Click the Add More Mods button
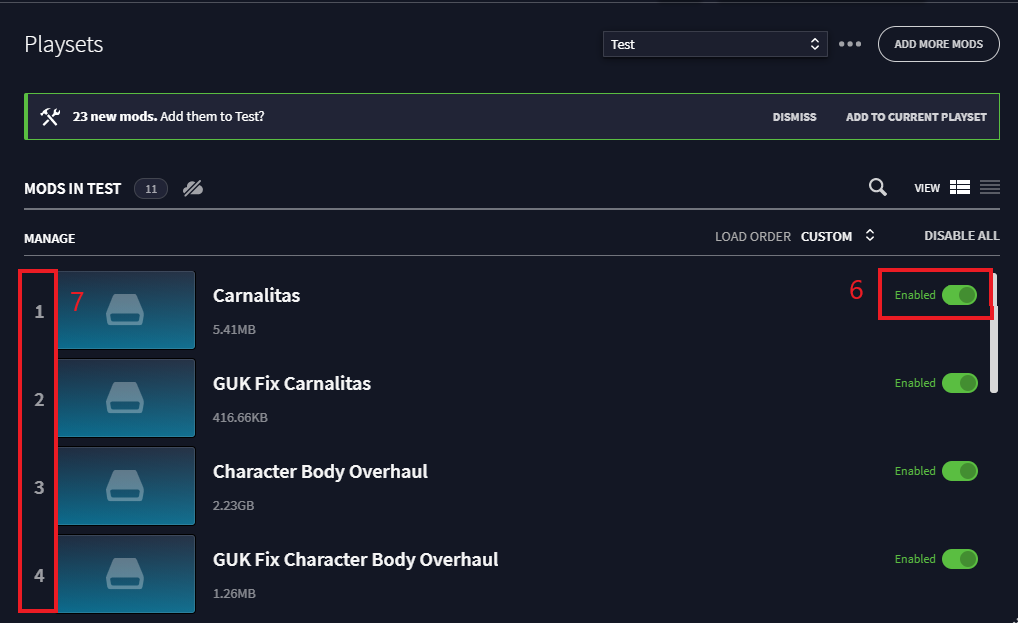Viewport: 1018px width, 623px height. click(x=938, y=44)
